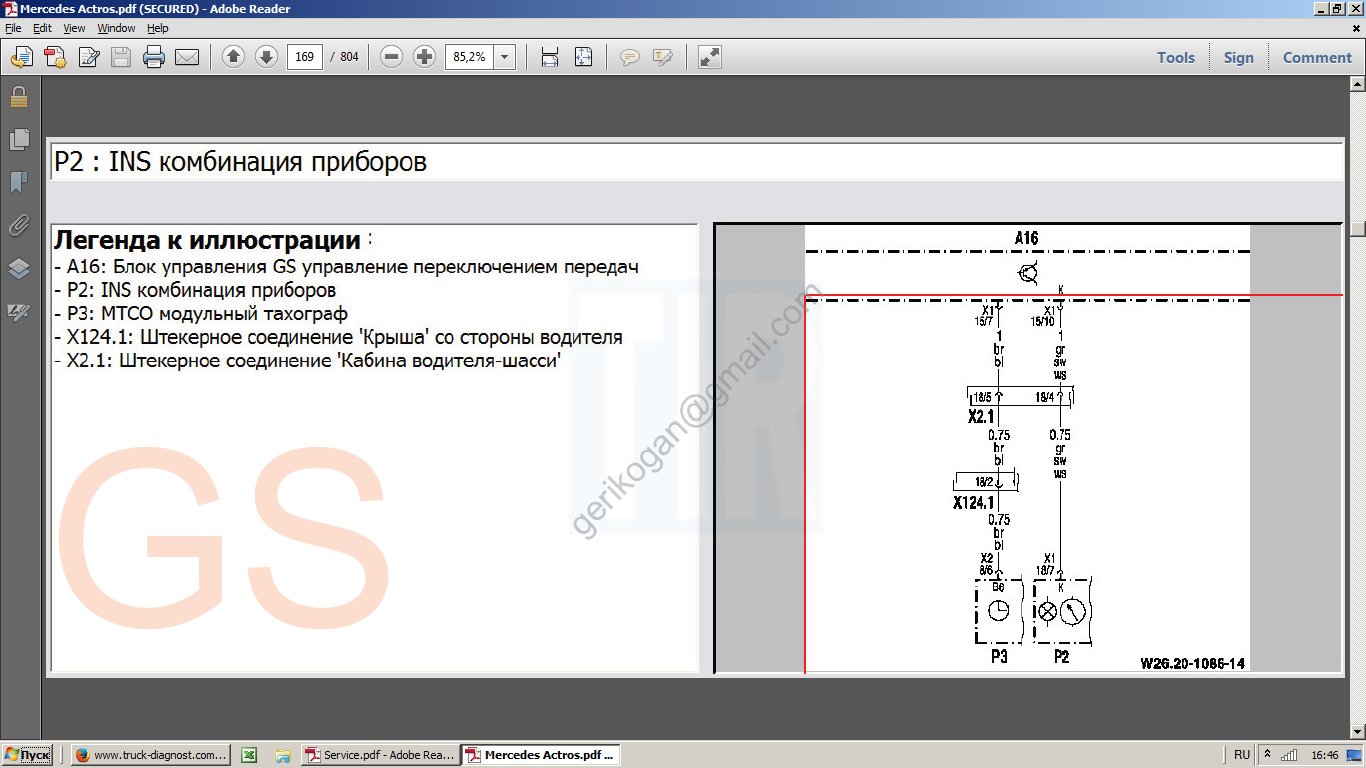1366x768 pixels.
Task: Click the Open file icon in toolbar
Action: (21, 57)
